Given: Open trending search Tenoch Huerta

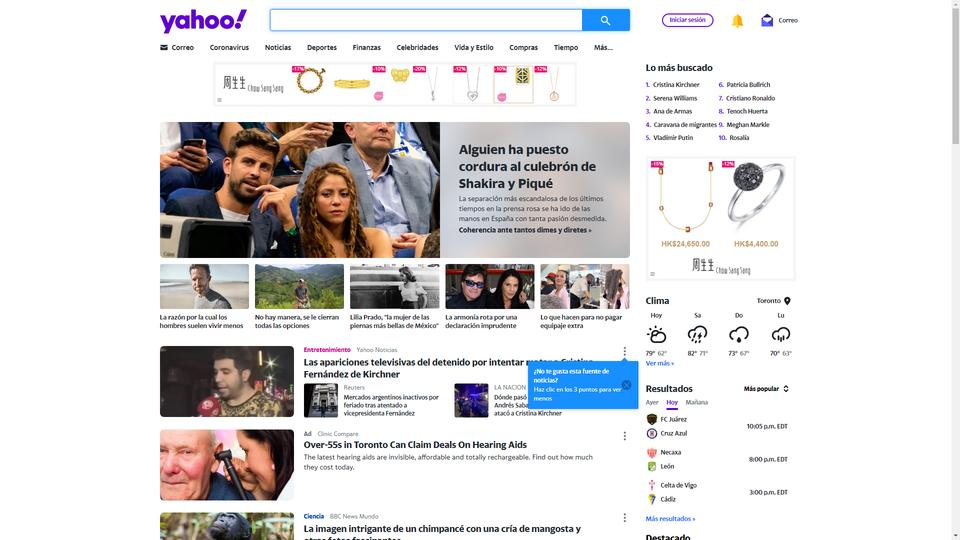Looking at the screenshot, I should point(747,111).
